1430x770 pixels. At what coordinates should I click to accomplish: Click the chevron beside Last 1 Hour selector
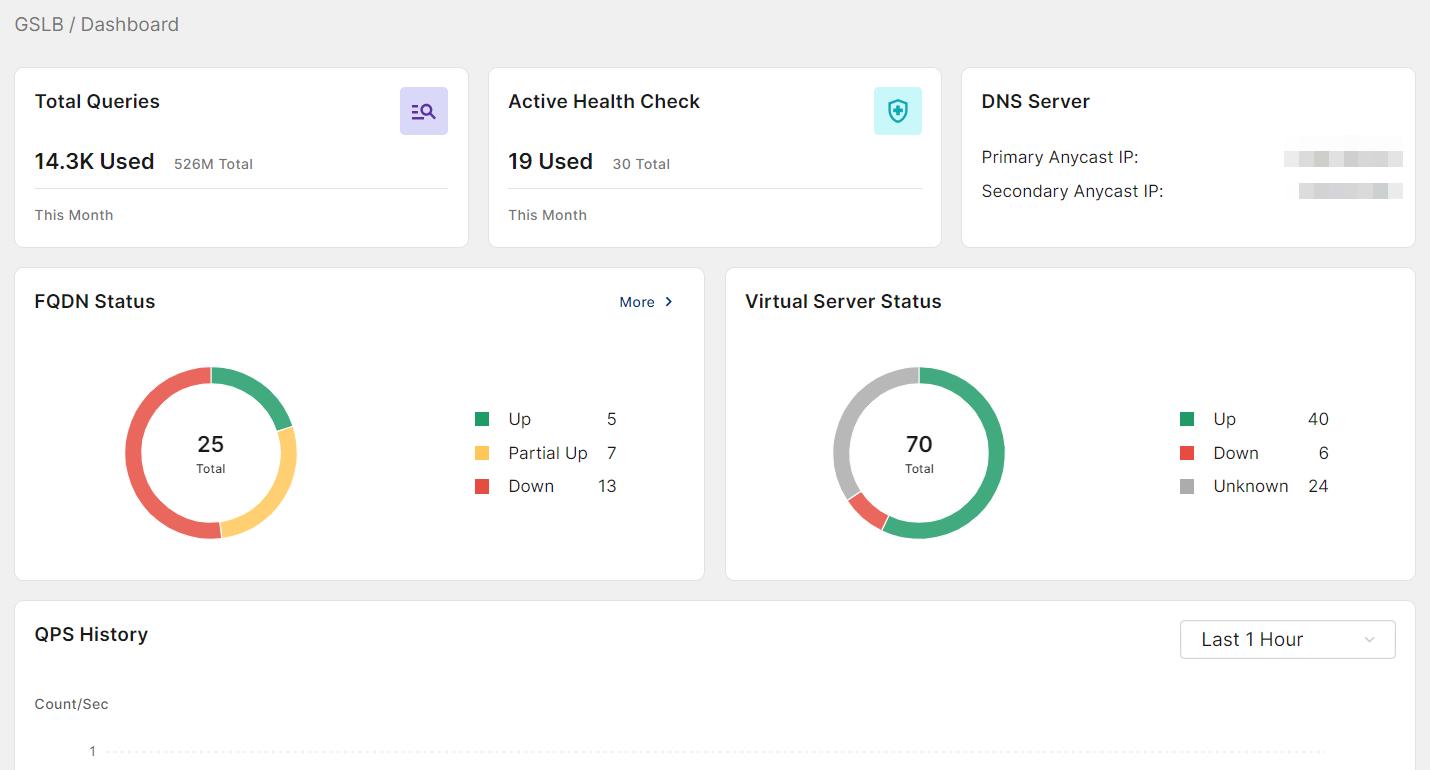point(1370,639)
